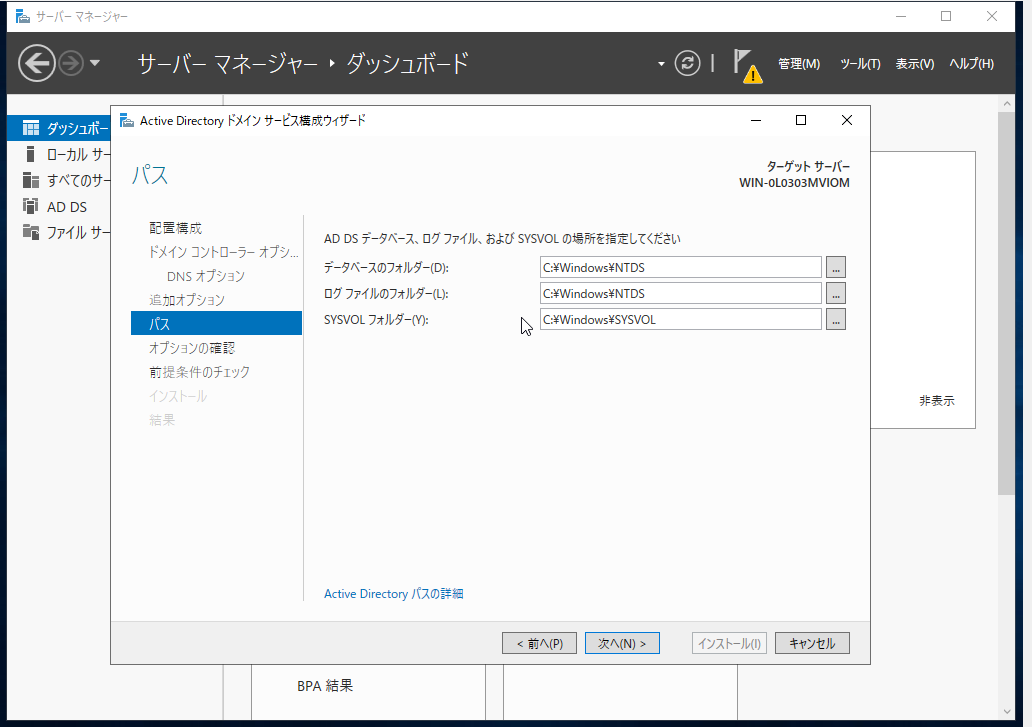Click the AD DS icon in sidebar
The image size is (1032, 727).
pyautogui.click(x=30, y=206)
